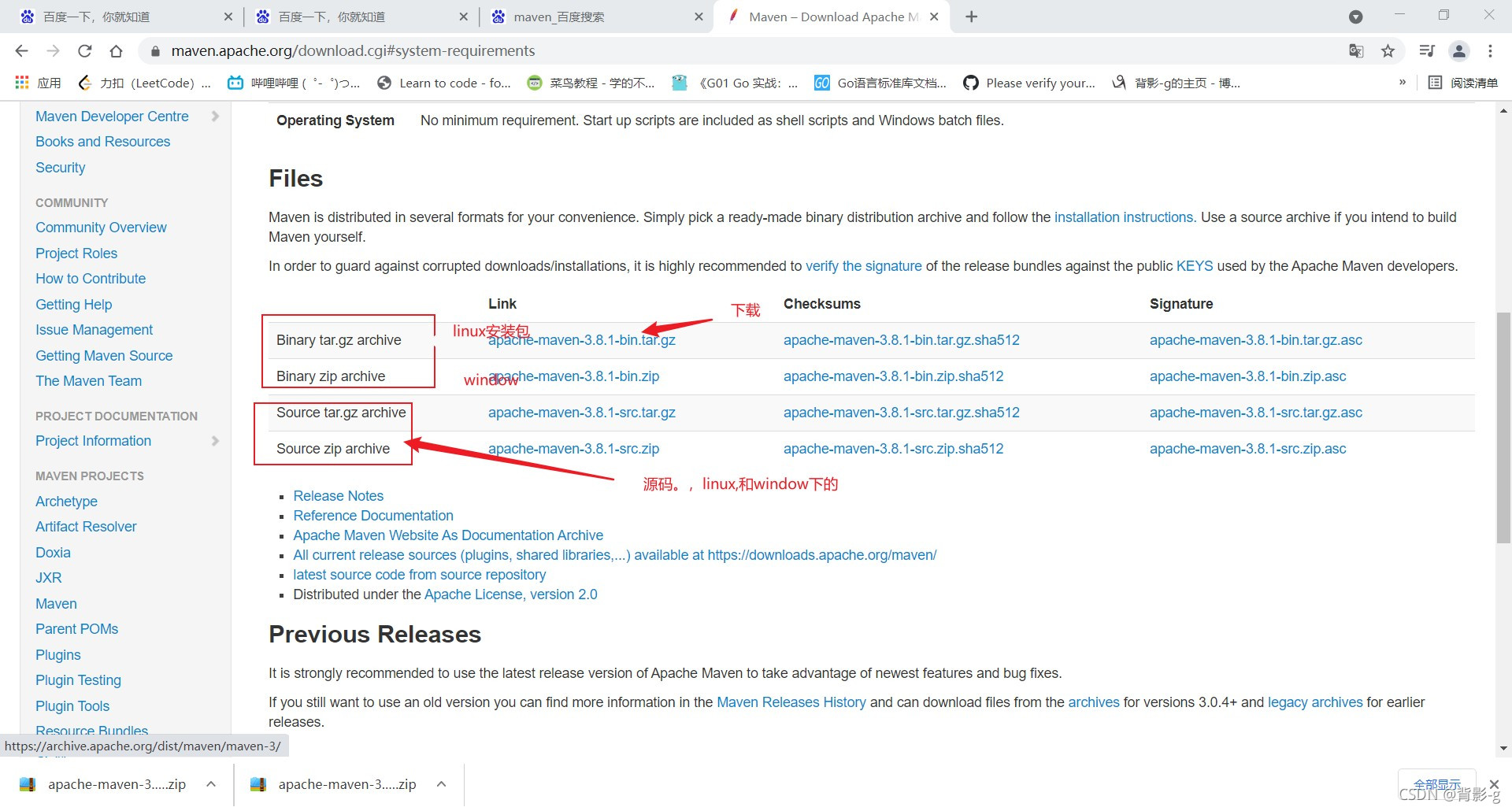This screenshot has width=1512, height=811.
Task: Open the GitHub Please verify bookmark
Action: coord(1029,83)
